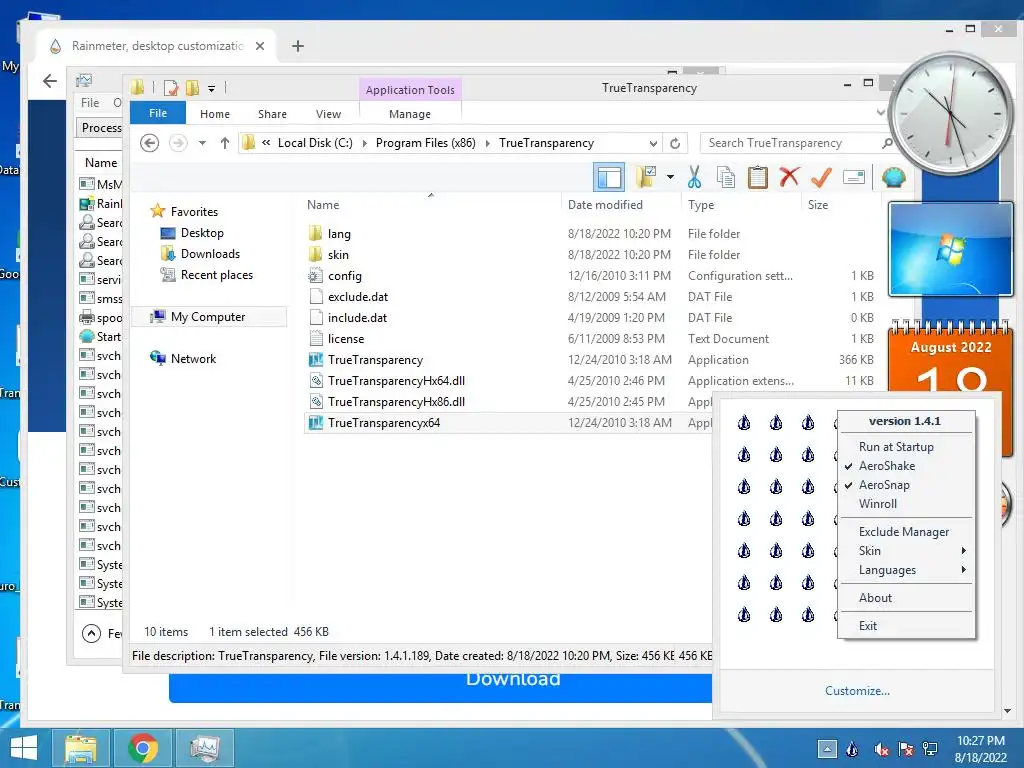
Task: Go up one folder level
Action: (225, 142)
